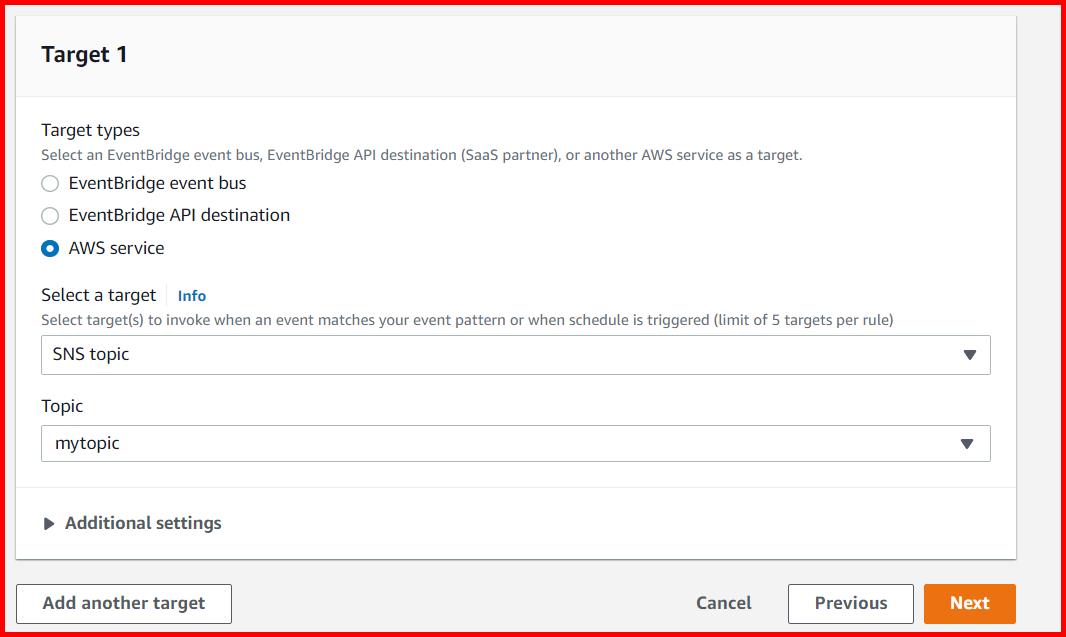
Task: Open the Topic dropdown showing mytopic
Action: coord(515,443)
